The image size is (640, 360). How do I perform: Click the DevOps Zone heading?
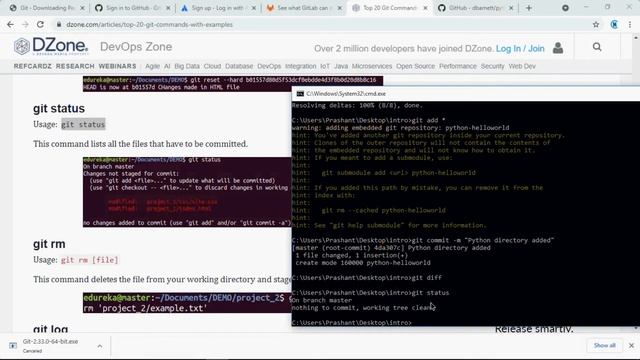click(136, 47)
